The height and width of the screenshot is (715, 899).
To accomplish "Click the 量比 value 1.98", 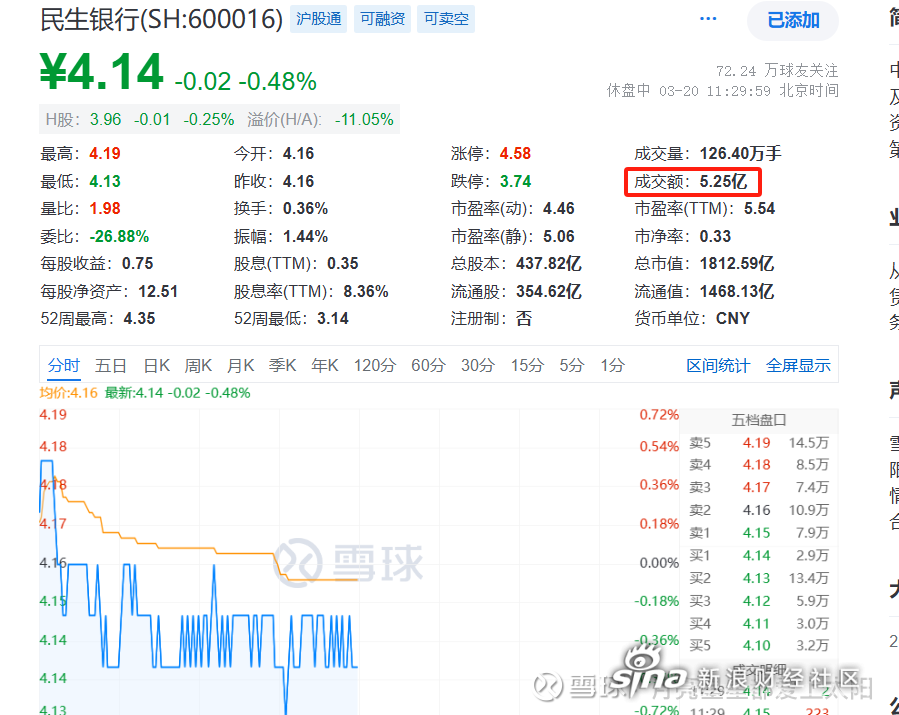I will [x=105, y=209].
